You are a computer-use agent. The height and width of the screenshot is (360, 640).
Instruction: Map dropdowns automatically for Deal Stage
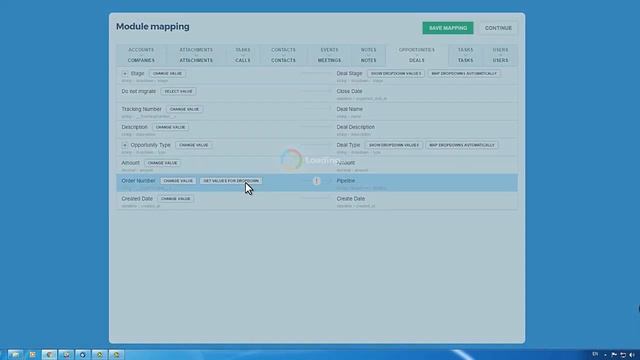point(464,73)
